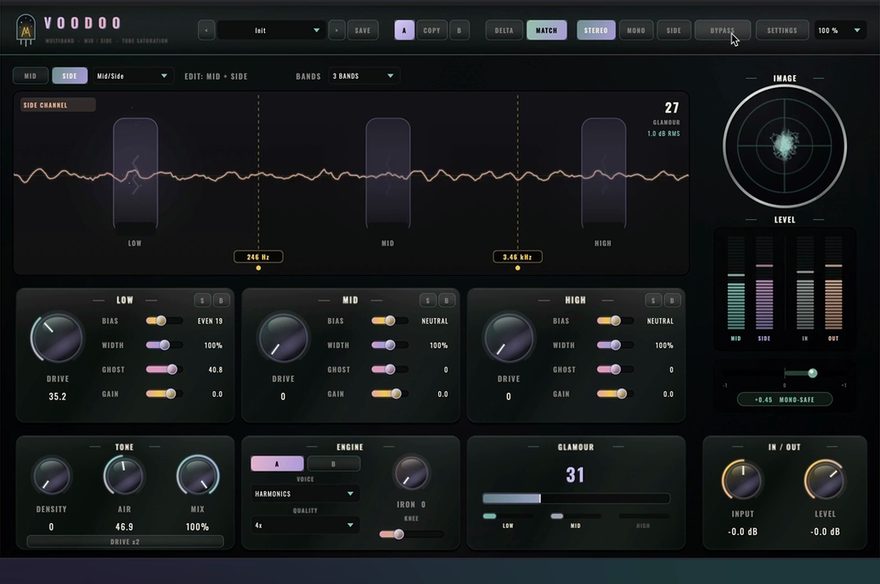The height and width of the screenshot is (584, 880).
Task: Click the Mid band tube graphic
Action: coord(388,173)
